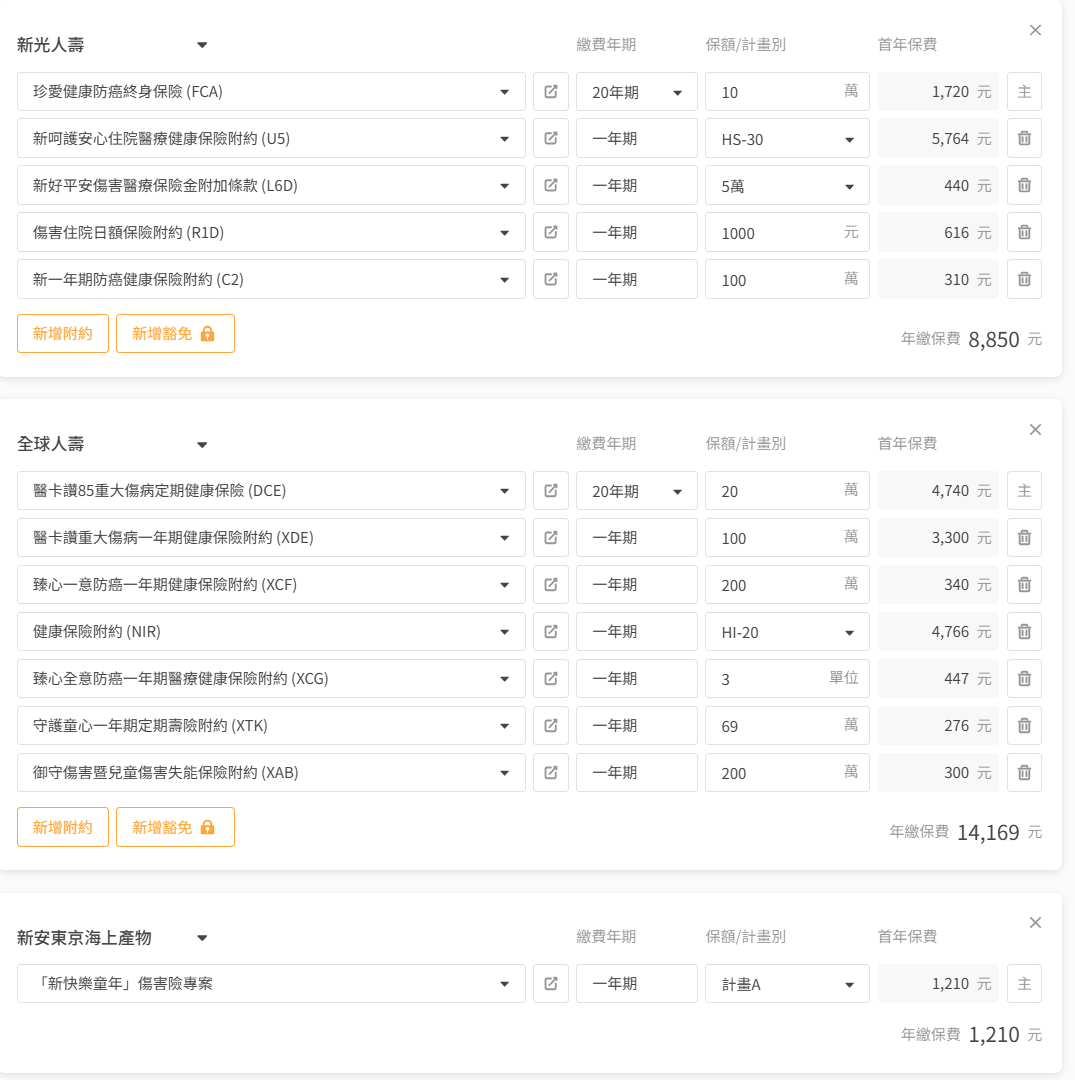Viewport: 1075px width, 1080px height.
Task: Click 新光人壽 annual total 8,850
Action: click(993, 340)
